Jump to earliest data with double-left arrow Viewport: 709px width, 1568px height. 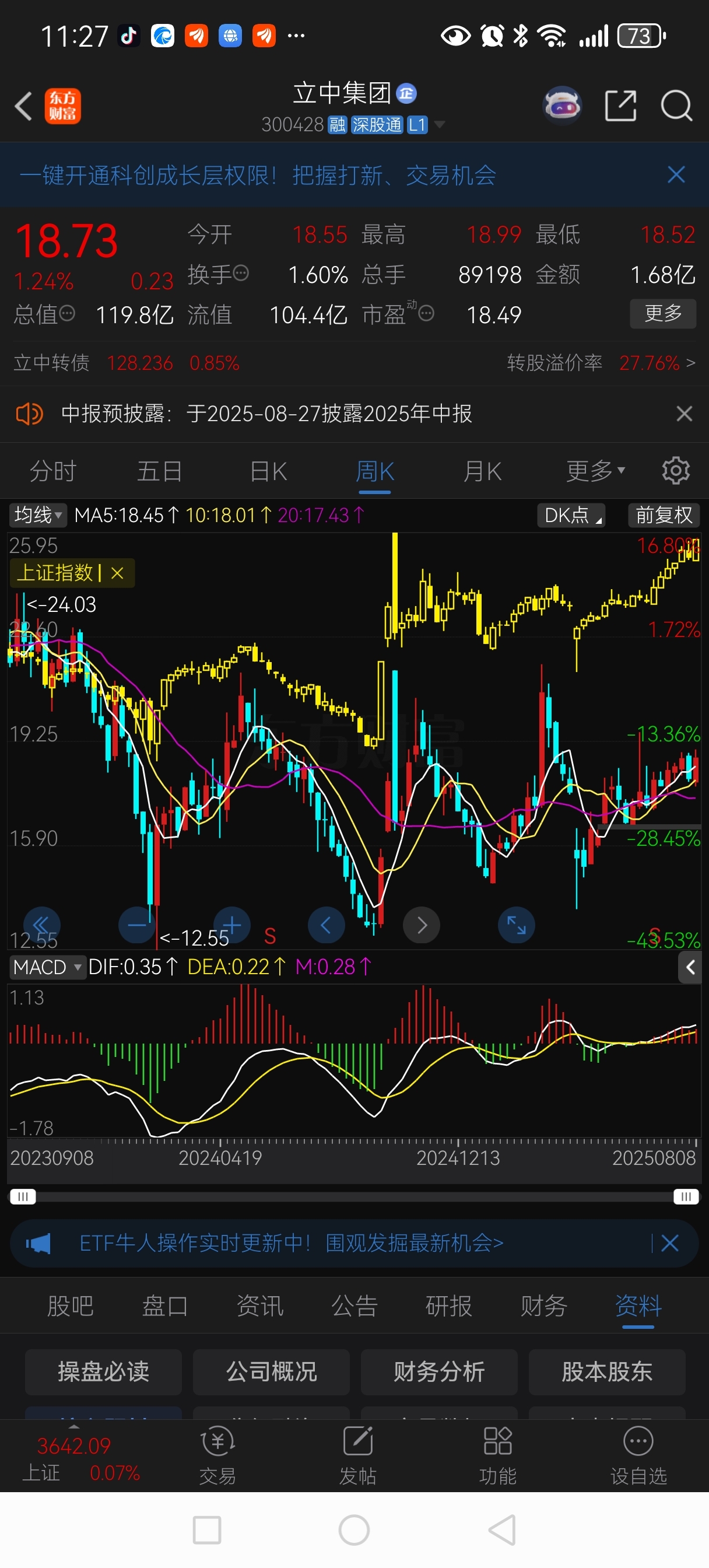[x=41, y=925]
